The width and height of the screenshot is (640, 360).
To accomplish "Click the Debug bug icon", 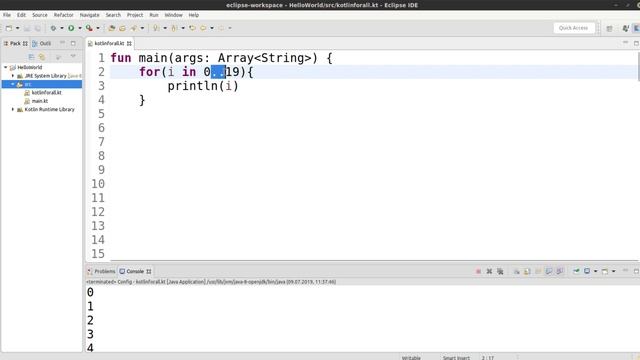I will click(53, 28).
